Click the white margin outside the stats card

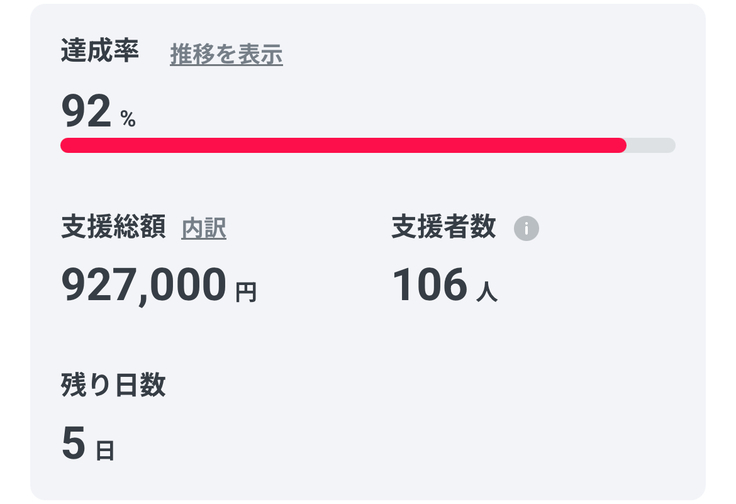[720, 250]
